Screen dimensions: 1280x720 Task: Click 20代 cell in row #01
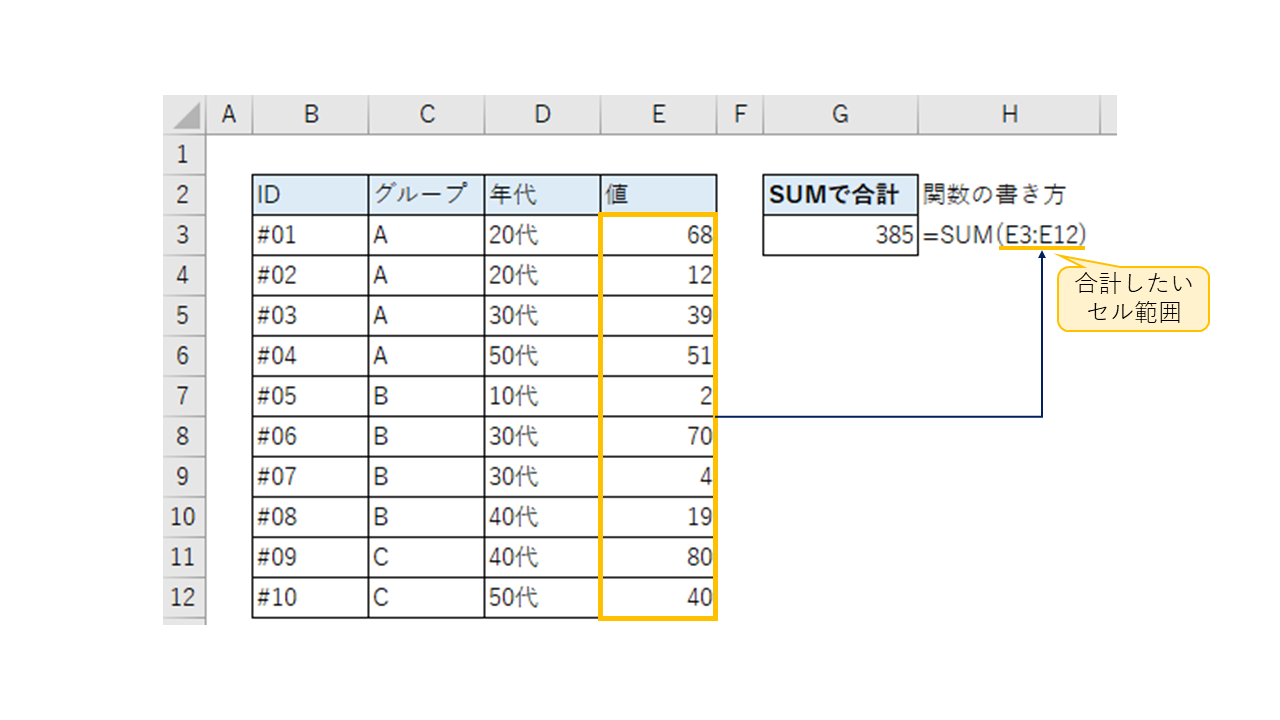[542, 235]
